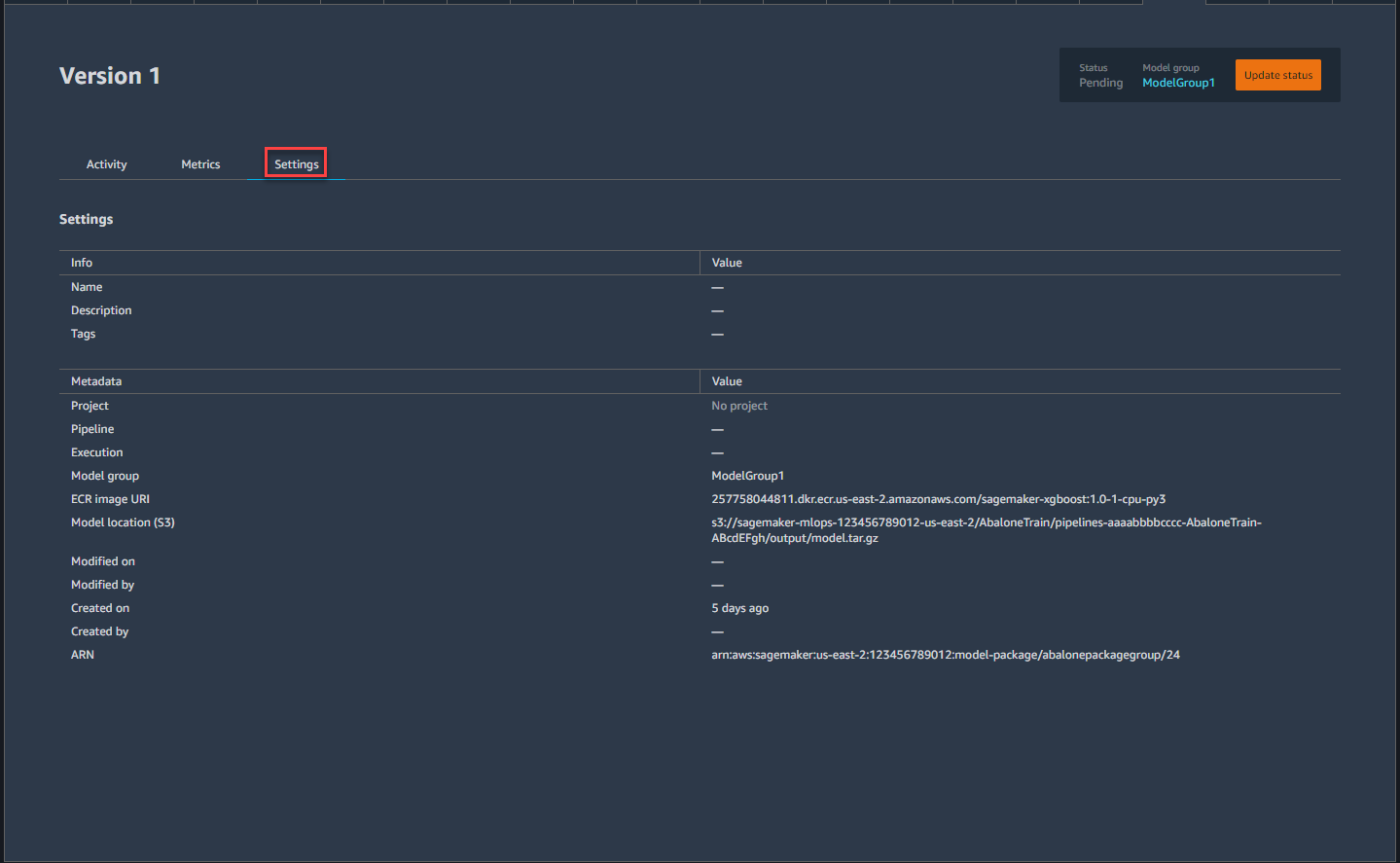The width and height of the screenshot is (1400, 863).
Task: Click ModelGroup1 value in Model group row
Action: [x=747, y=476]
